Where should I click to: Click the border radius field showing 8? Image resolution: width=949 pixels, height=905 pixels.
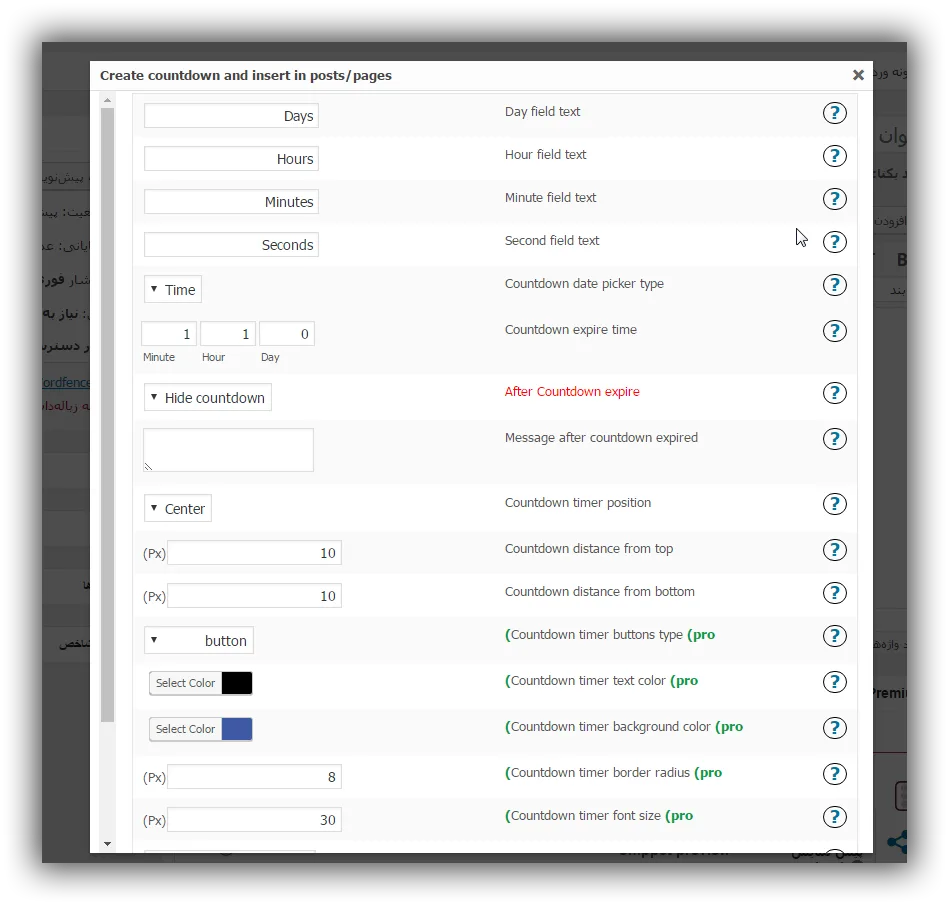point(254,777)
